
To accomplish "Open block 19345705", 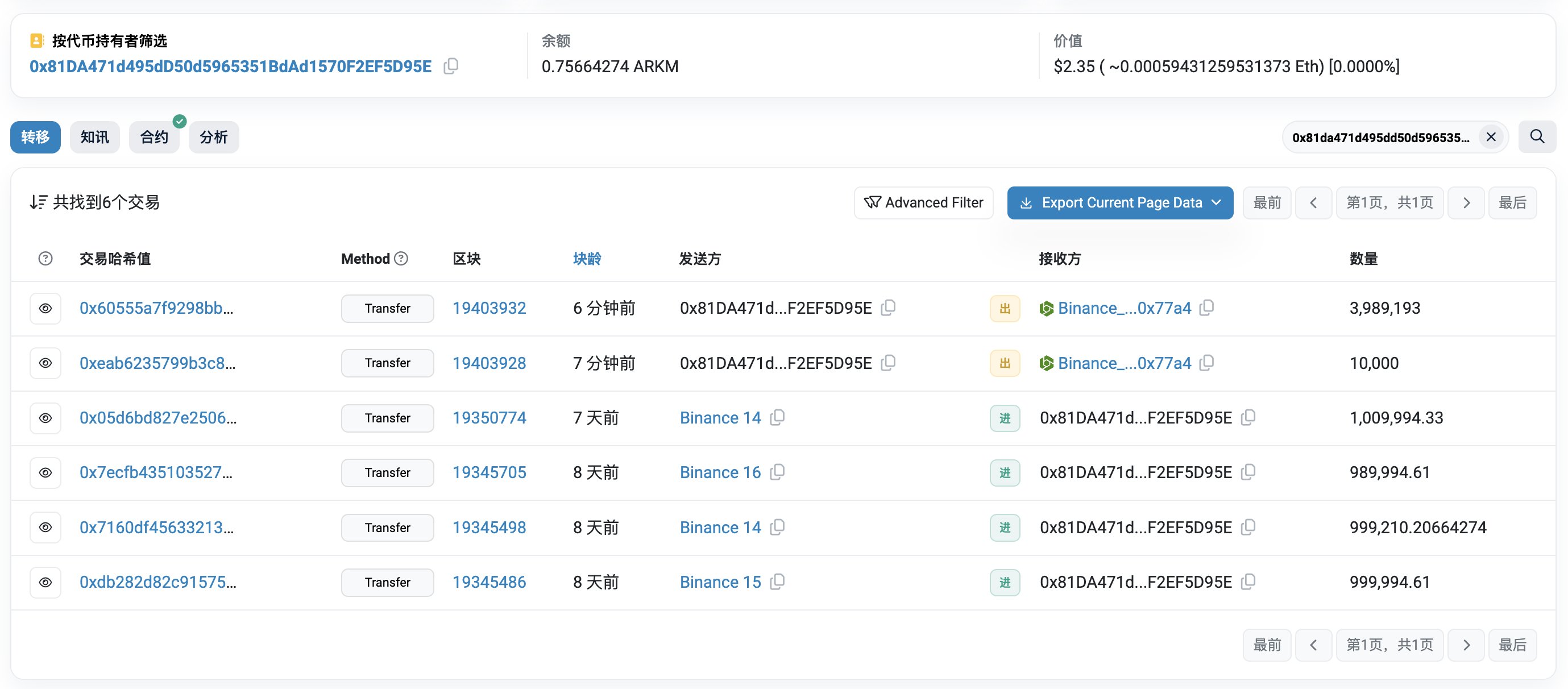I will pos(490,473).
